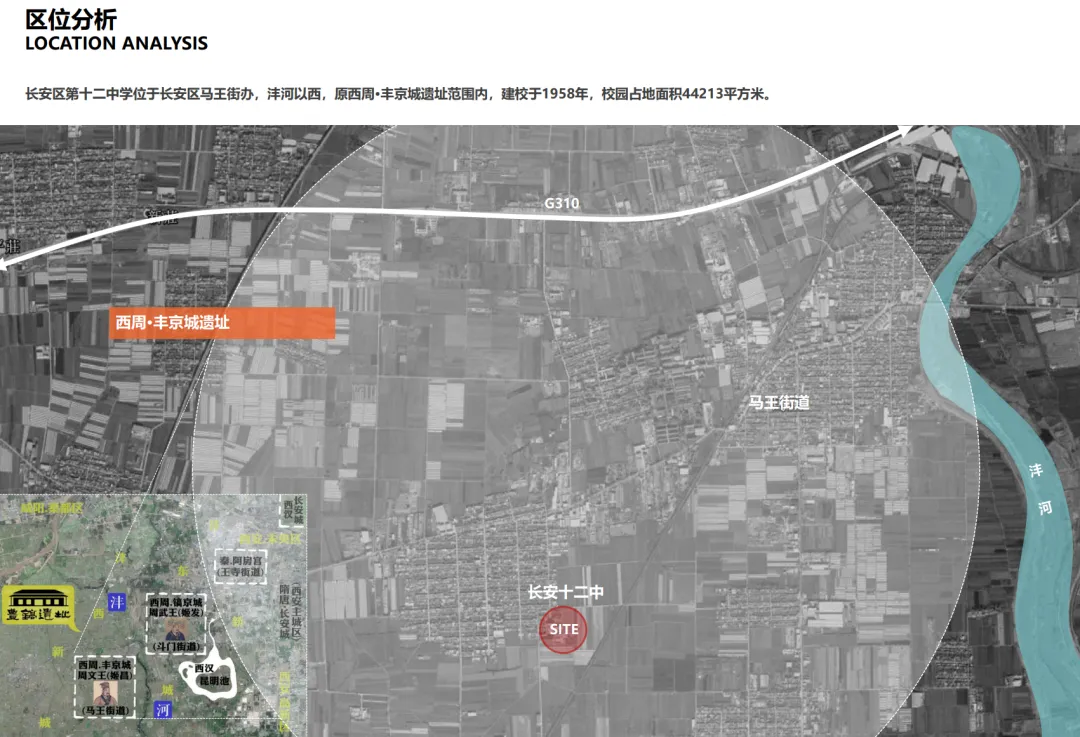
Task: Click the 长安十二中 label above the site
Action: click(x=565, y=592)
